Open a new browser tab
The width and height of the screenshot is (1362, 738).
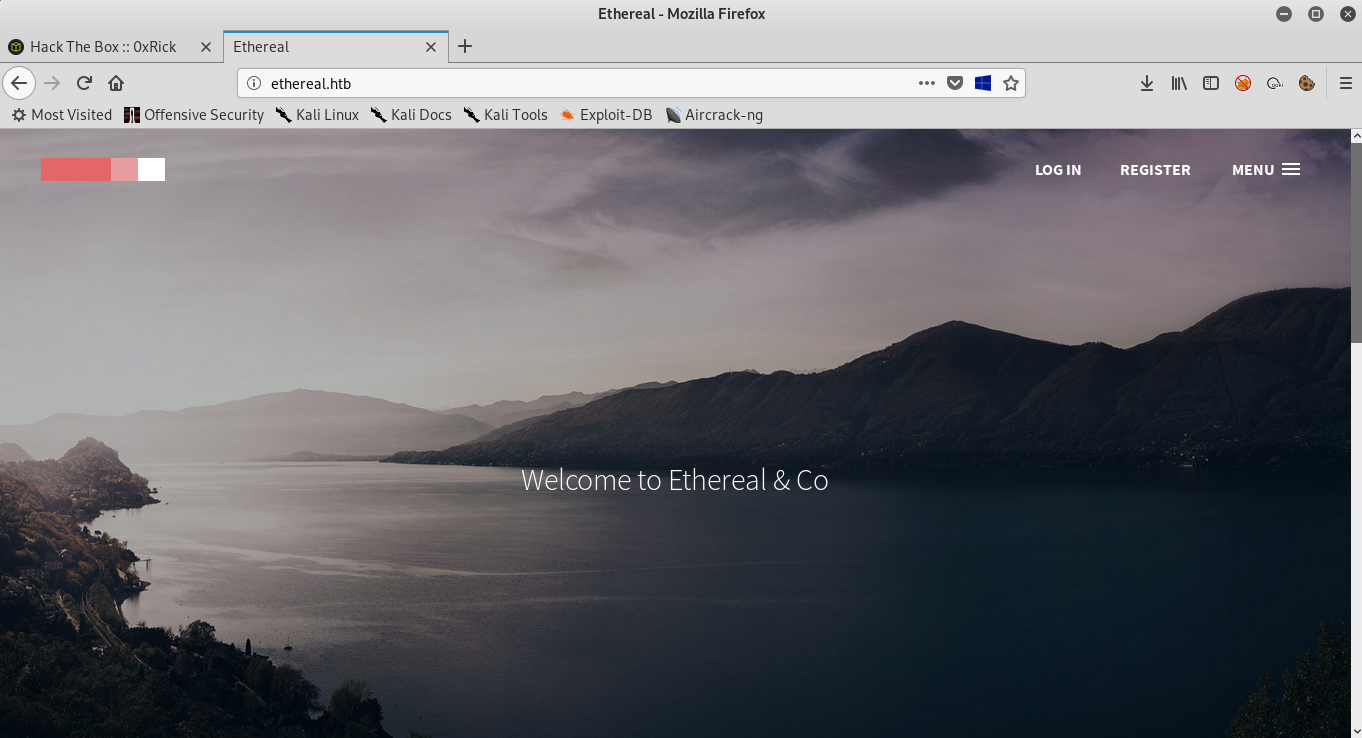(465, 46)
